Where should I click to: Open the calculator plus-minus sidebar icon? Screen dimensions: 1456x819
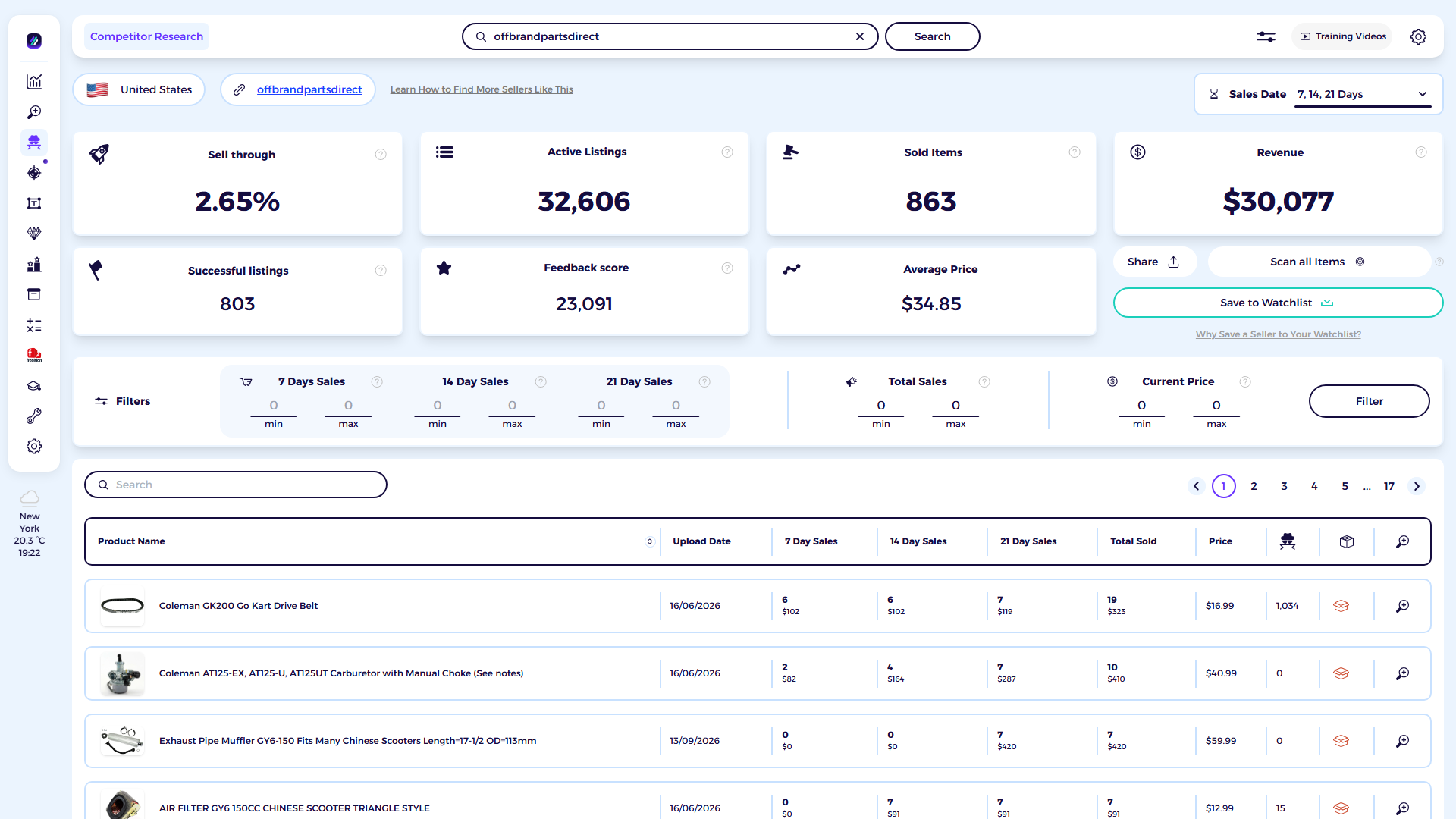pyautogui.click(x=34, y=325)
